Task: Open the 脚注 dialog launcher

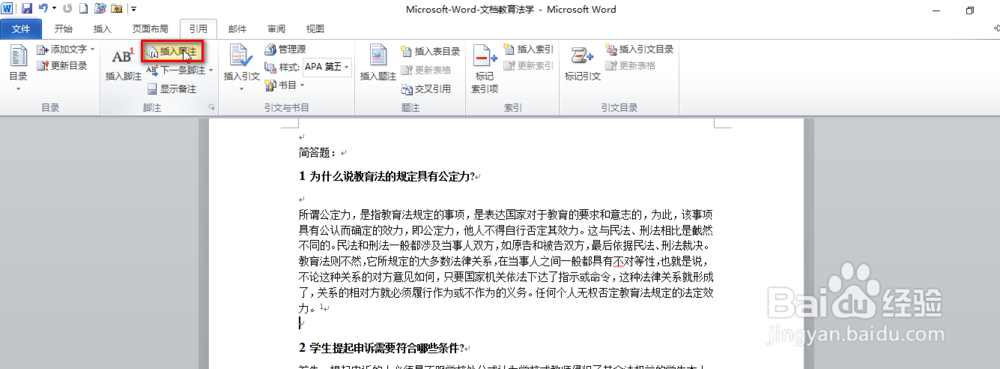Action: [211, 108]
